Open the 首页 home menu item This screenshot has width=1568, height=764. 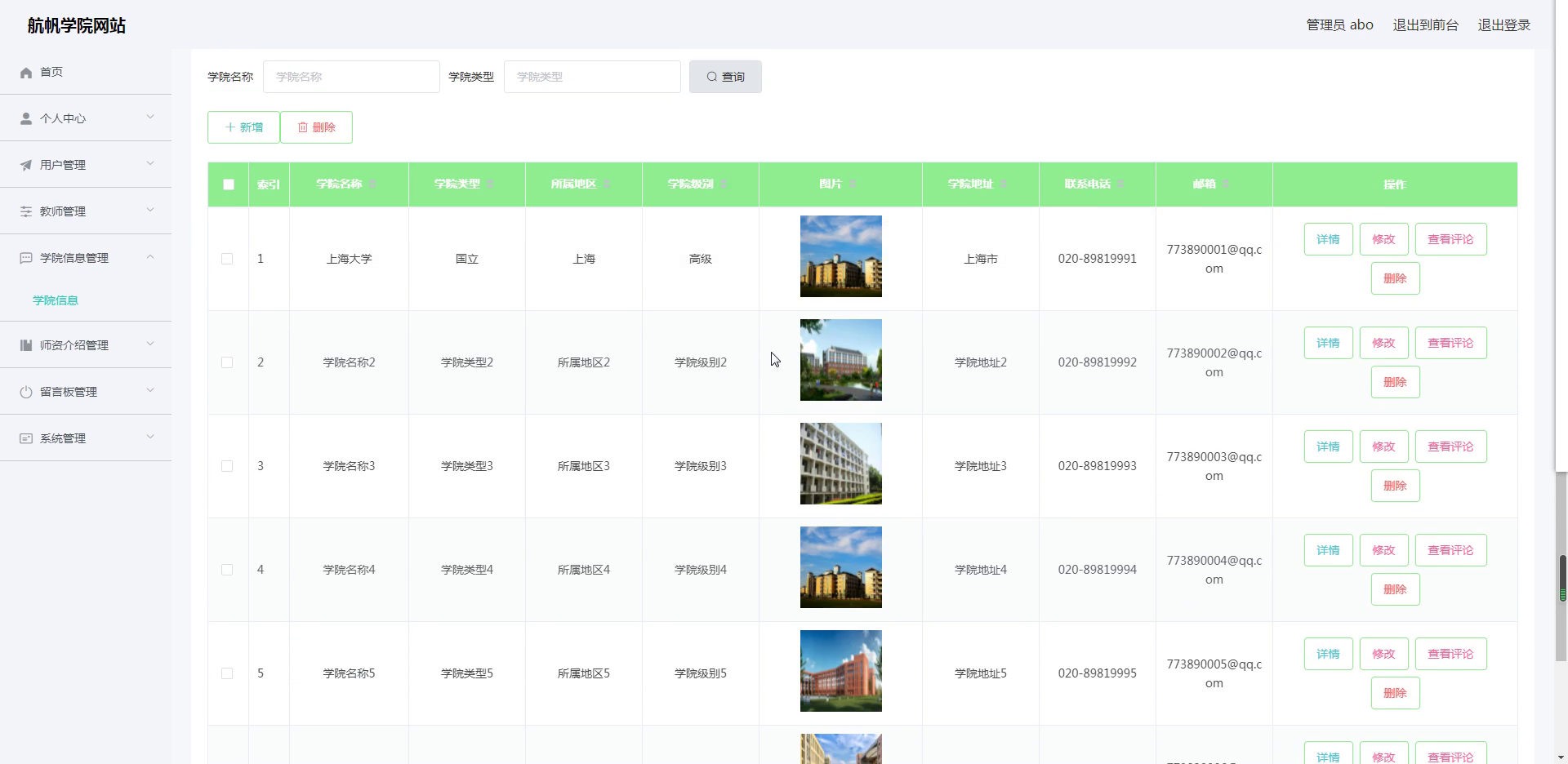(86, 72)
